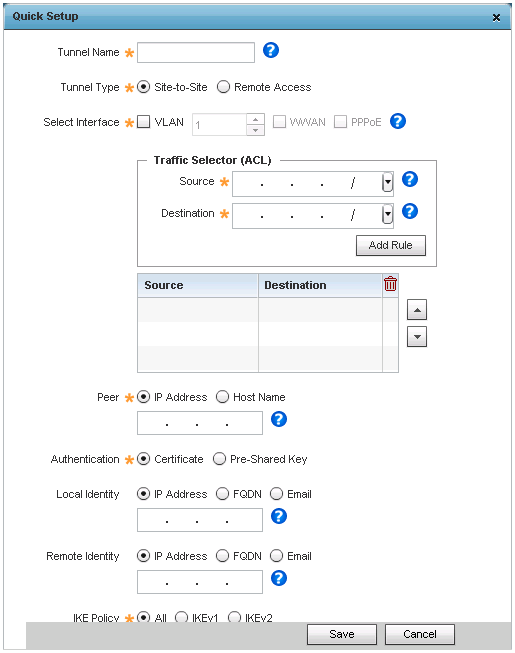Sort rules by Source column header
The image size is (515, 653).
click(x=198, y=285)
